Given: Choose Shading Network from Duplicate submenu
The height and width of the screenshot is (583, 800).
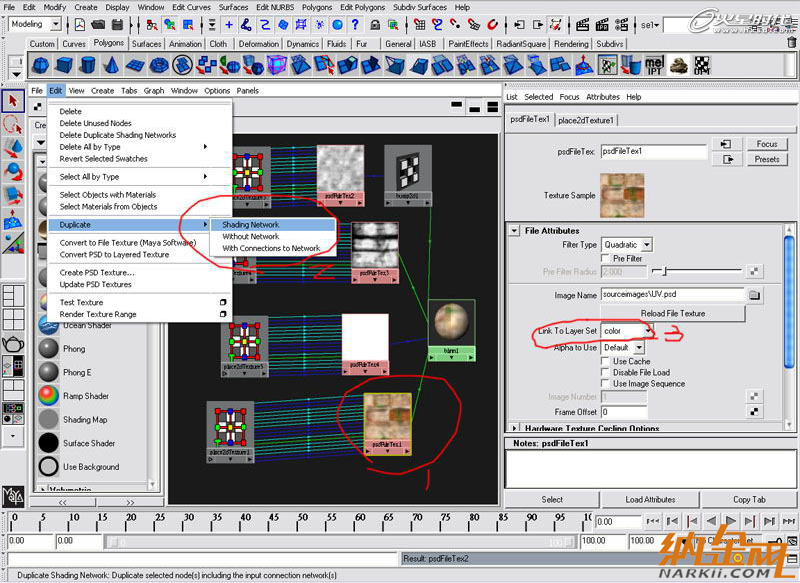Looking at the screenshot, I should (x=251, y=225).
